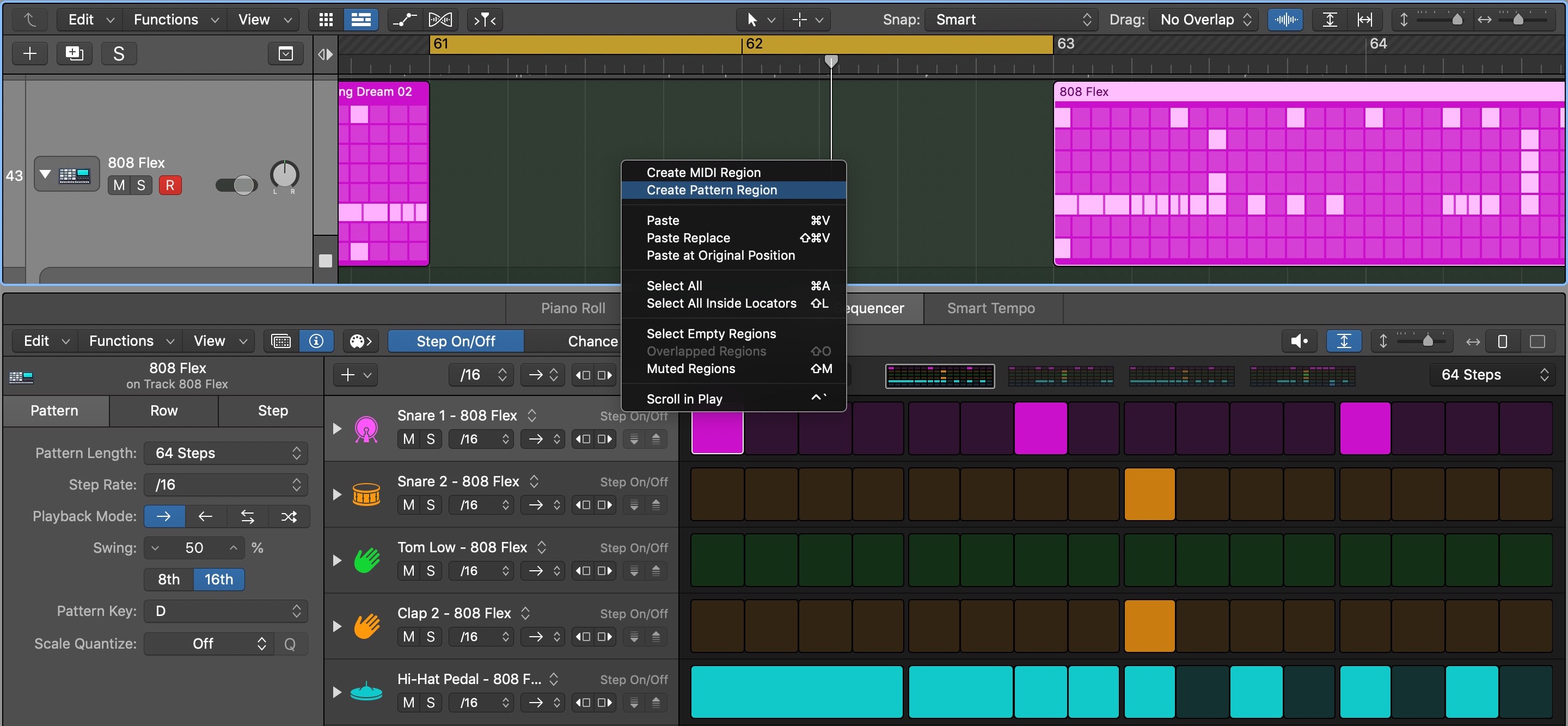
Task: Click the Duplicate Track icon
Action: point(73,53)
